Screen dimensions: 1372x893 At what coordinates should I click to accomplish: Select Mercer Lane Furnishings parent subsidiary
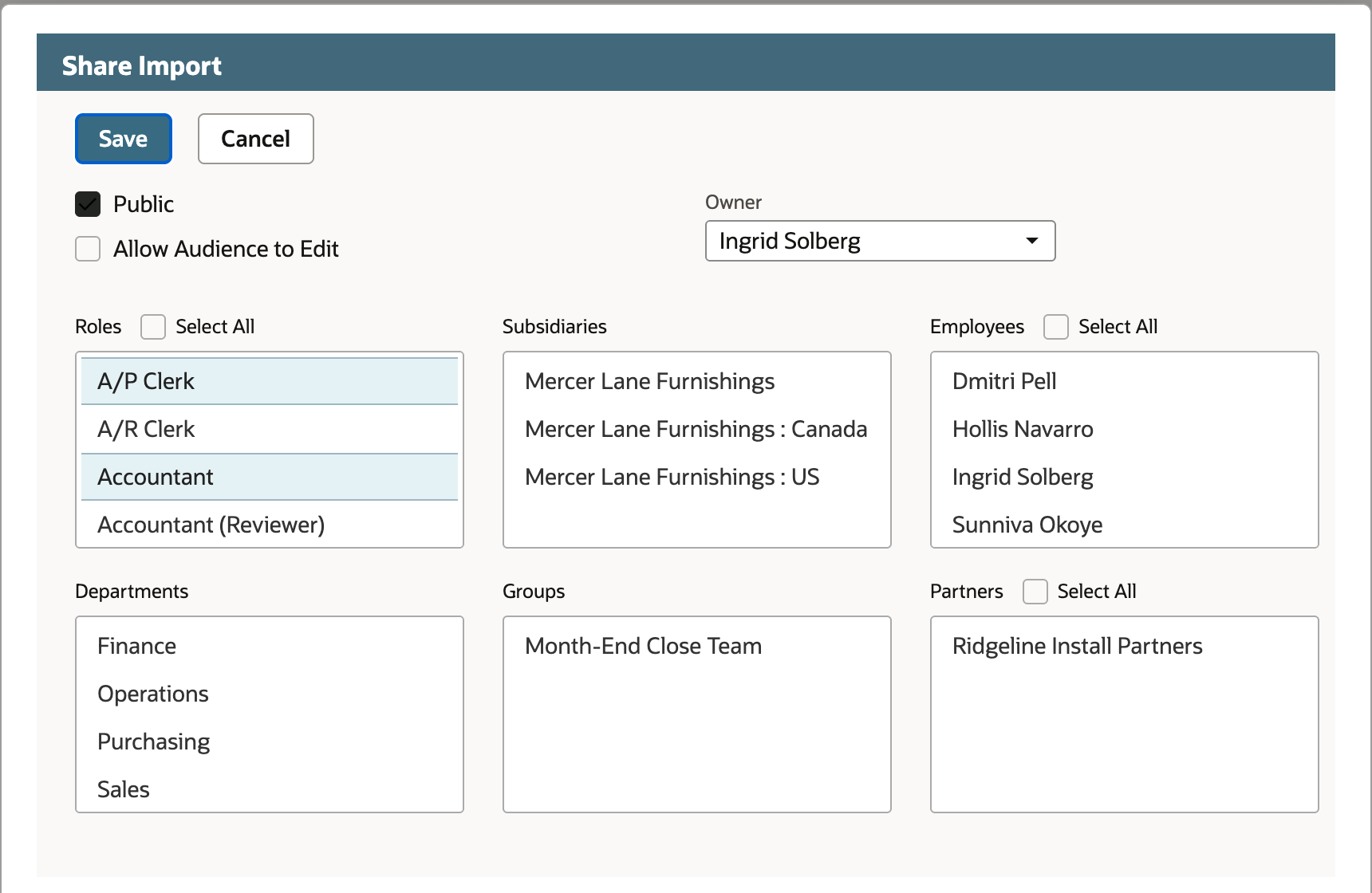[697, 381]
